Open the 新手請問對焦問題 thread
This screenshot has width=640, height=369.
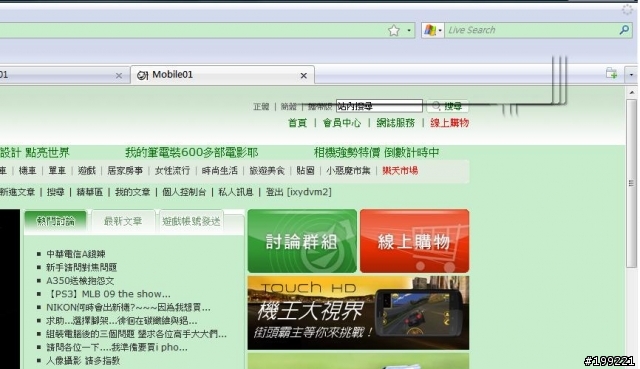point(82,267)
